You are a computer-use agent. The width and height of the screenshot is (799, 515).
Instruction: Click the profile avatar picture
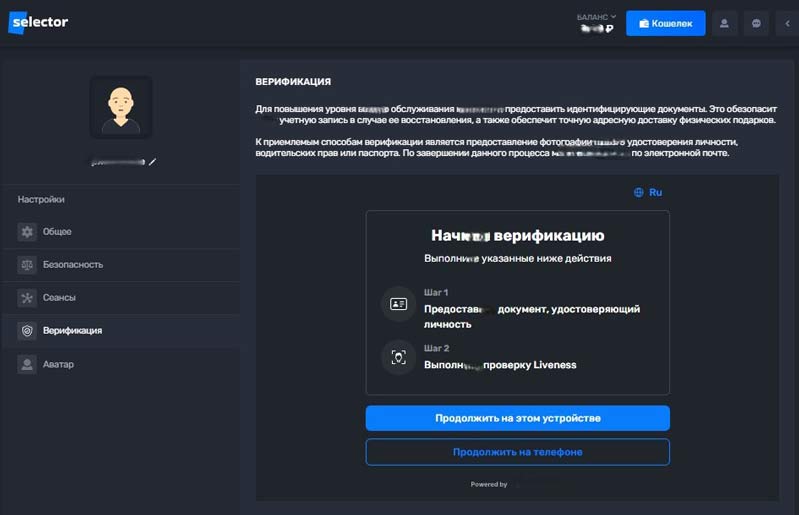[x=121, y=107]
